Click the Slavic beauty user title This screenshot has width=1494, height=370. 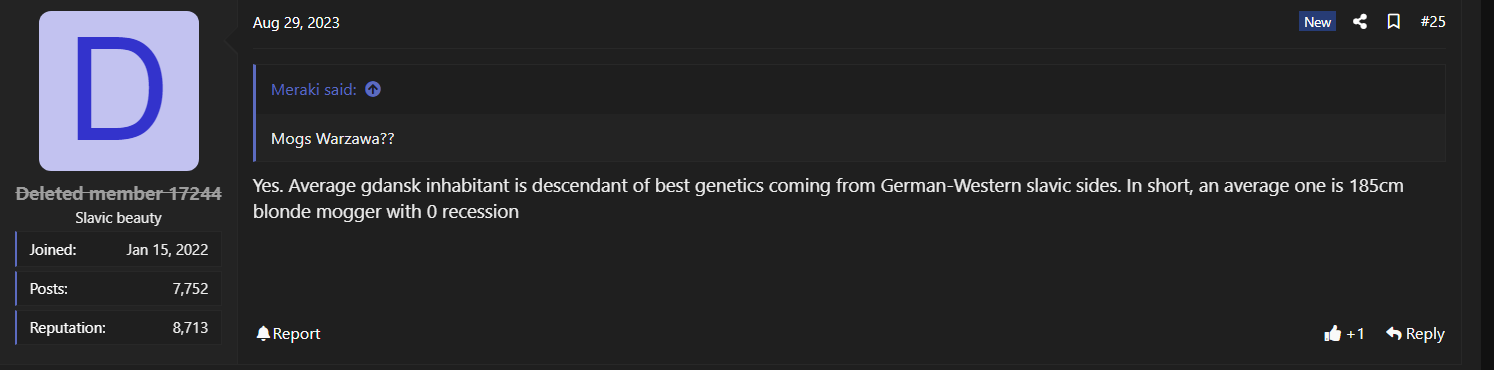[119, 217]
